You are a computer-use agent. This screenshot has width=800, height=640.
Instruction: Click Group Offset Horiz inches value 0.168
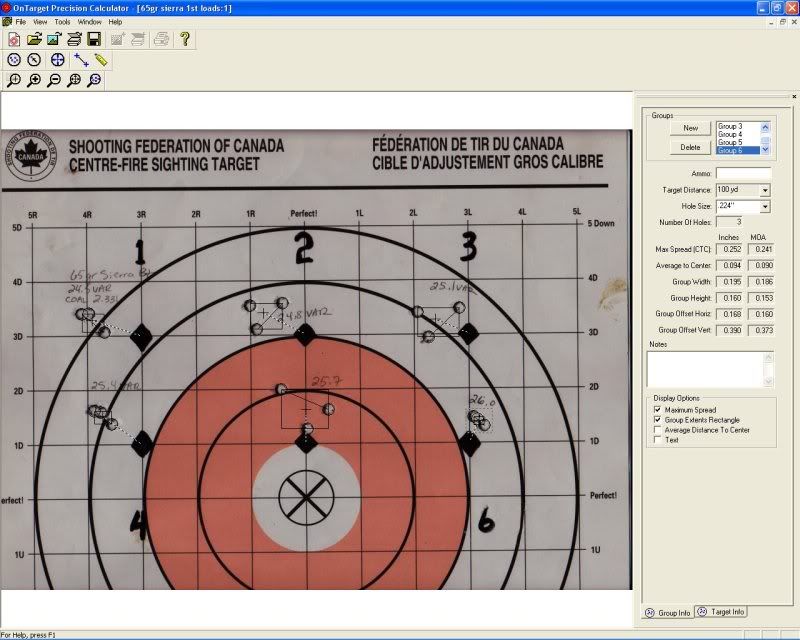tap(730, 314)
